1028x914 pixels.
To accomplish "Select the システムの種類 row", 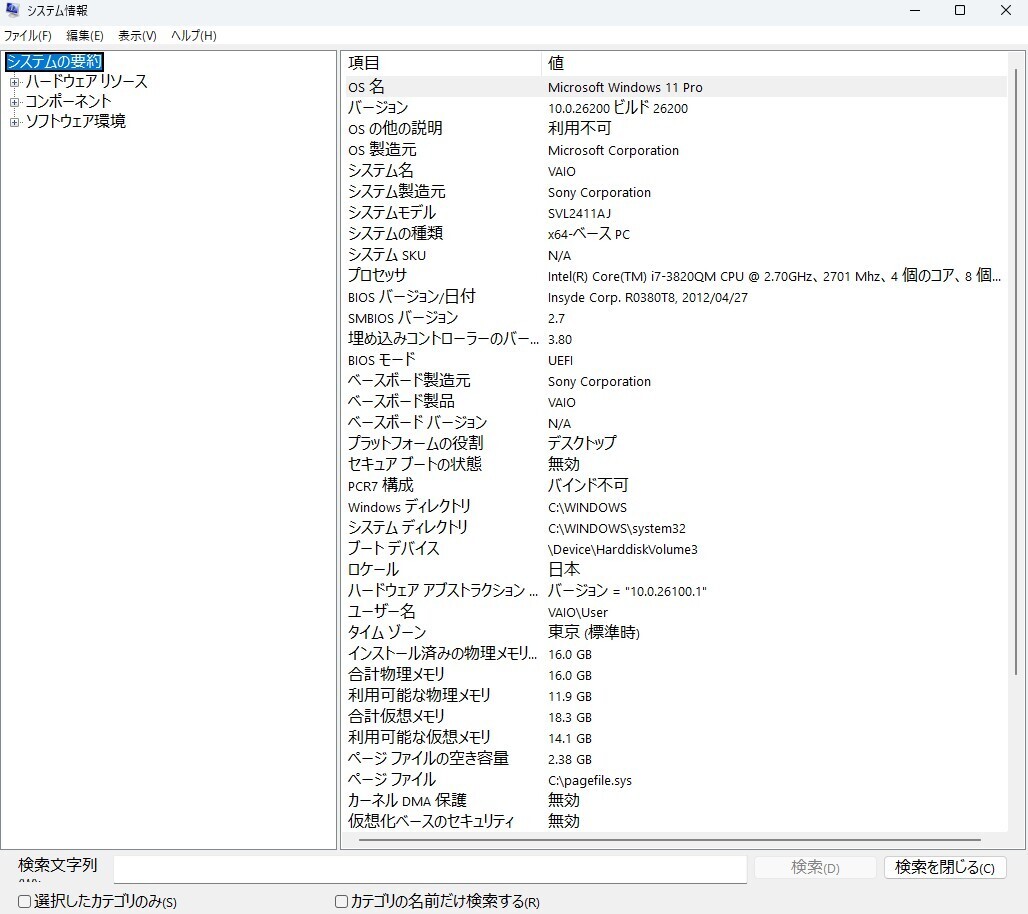I will click(675, 233).
